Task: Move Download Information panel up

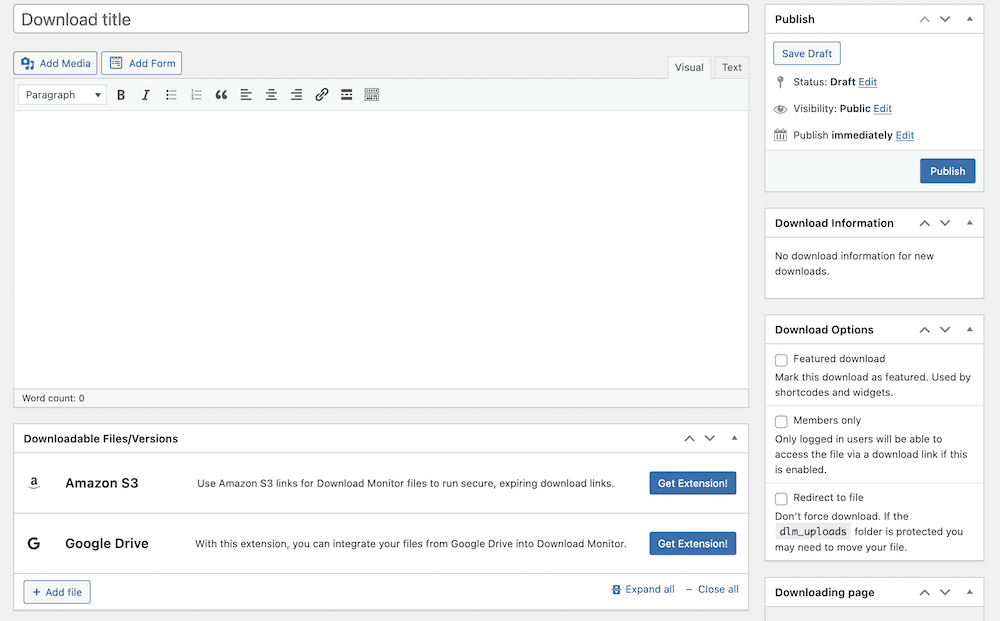Action: [x=925, y=223]
